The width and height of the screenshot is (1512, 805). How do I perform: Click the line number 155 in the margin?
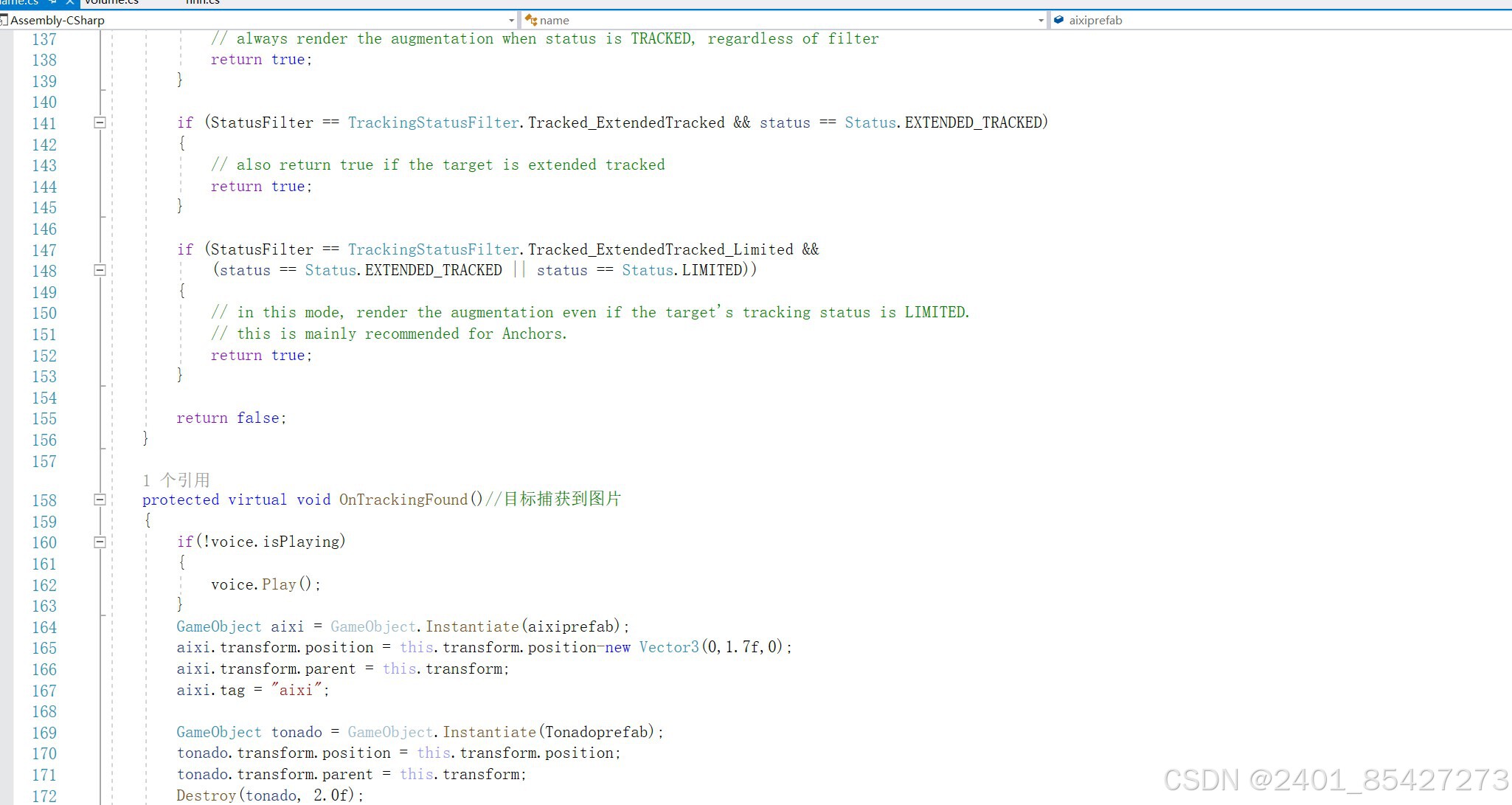coord(44,418)
